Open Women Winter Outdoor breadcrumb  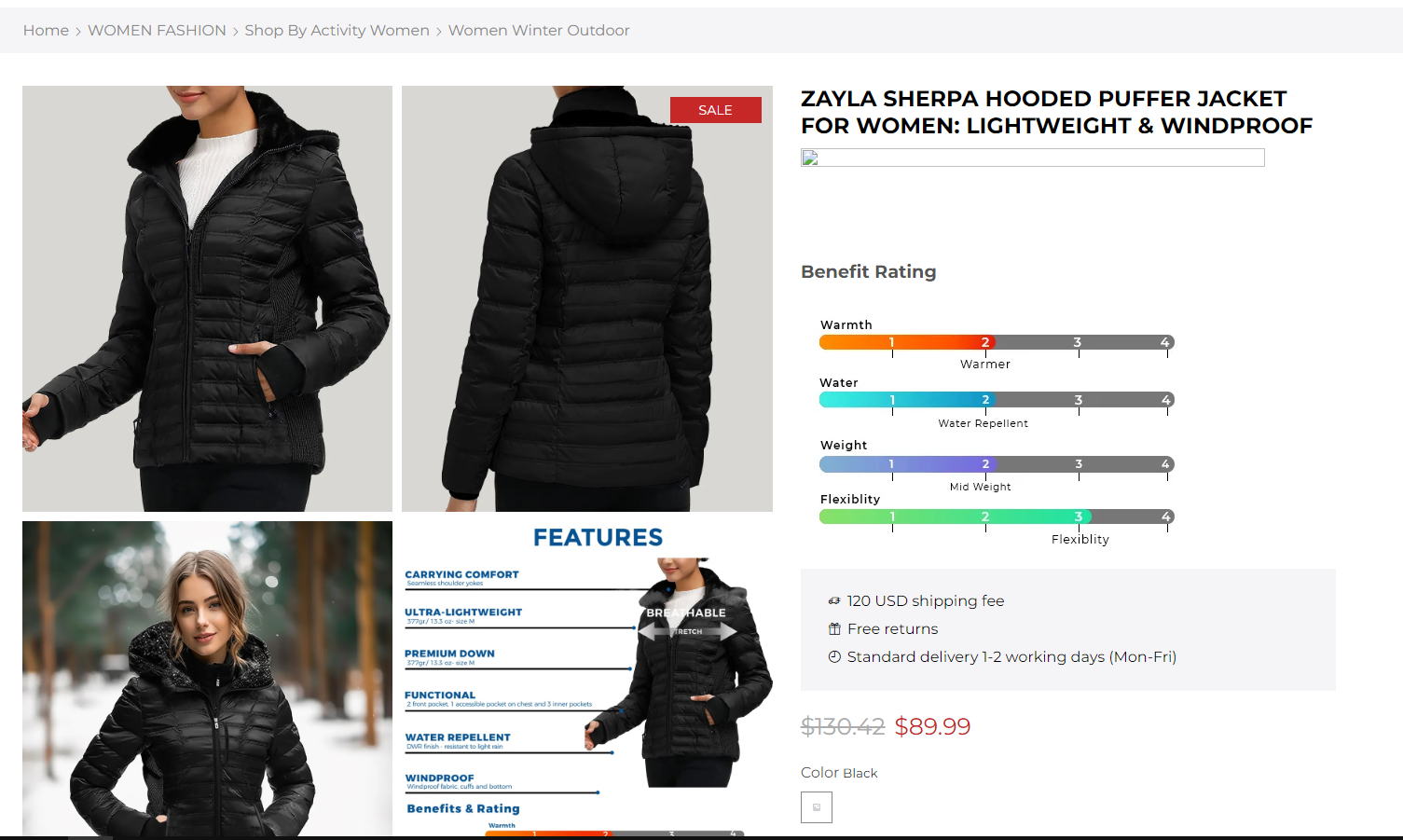point(539,31)
